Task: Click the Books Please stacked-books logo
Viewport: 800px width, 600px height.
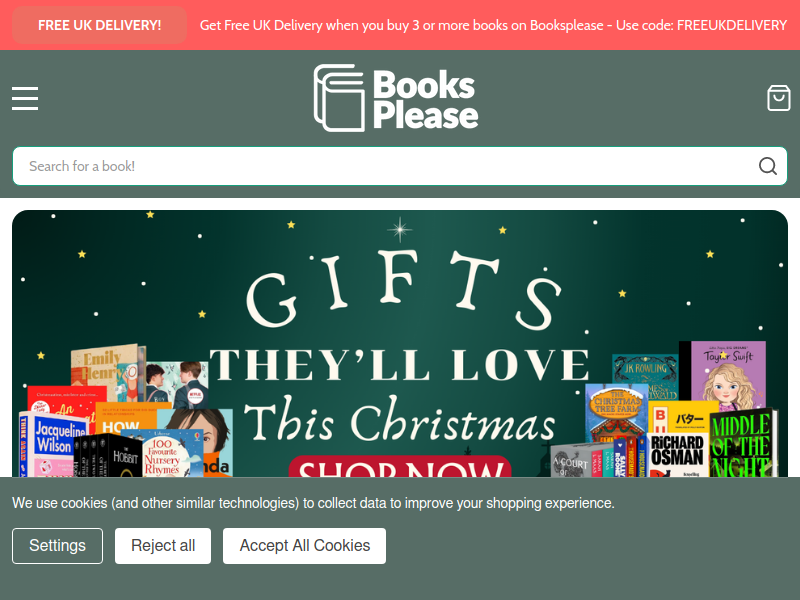Action: click(339, 97)
